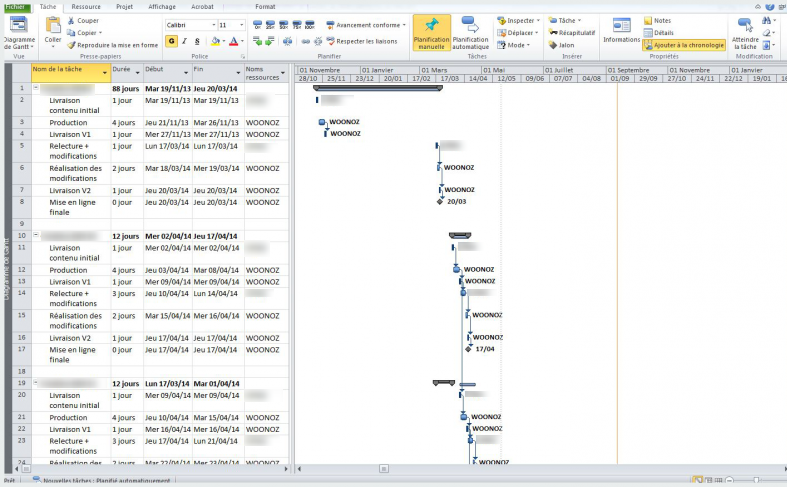
Task: Open the binoculars search icon
Action: (x=766, y=21)
